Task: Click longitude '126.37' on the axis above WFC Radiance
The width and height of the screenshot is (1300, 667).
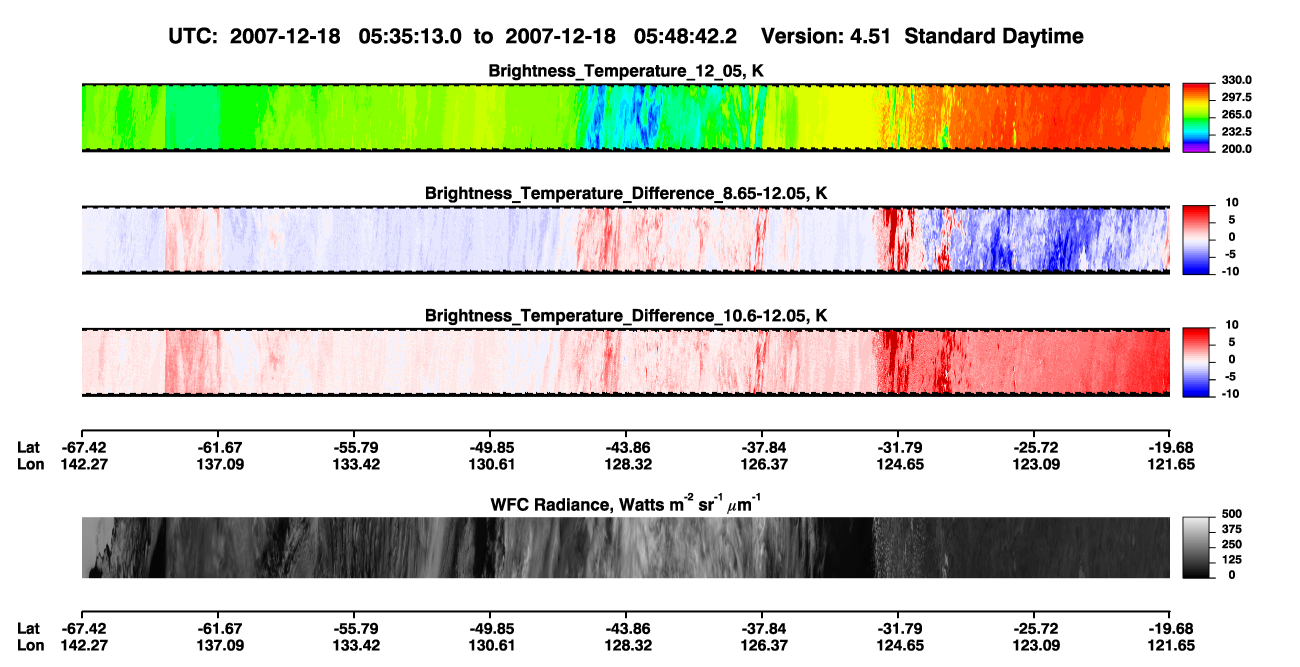Action: point(762,464)
